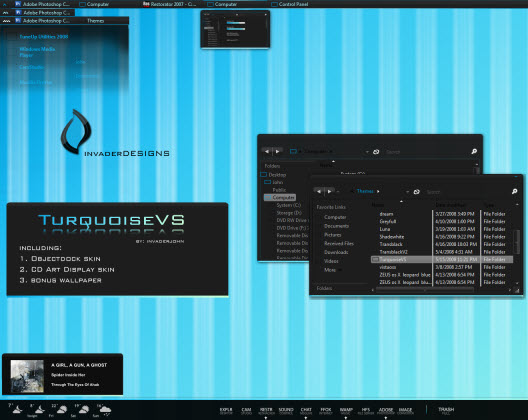Image resolution: width=528 pixels, height=420 pixels.
Task: Click the Back arrow in the rear Computer window
Action: pyautogui.click(x=267, y=152)
